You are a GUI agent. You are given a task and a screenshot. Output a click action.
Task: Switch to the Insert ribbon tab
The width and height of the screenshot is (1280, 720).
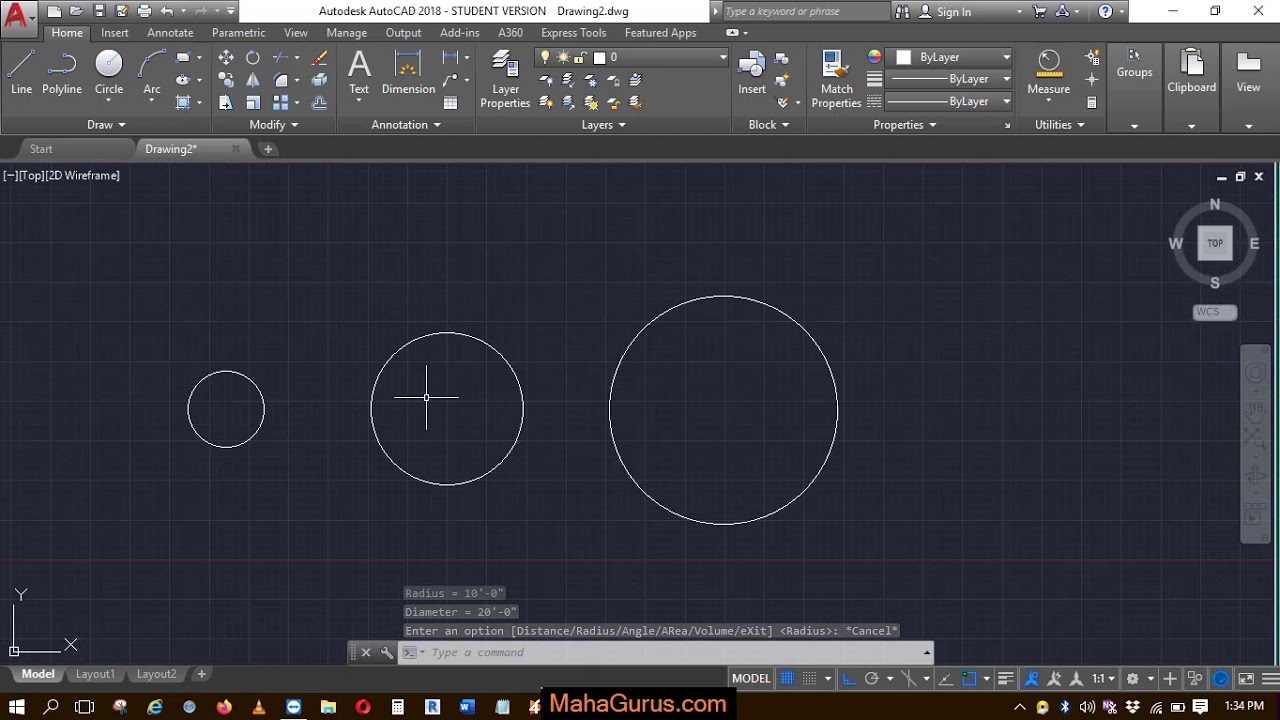[114, 33]
